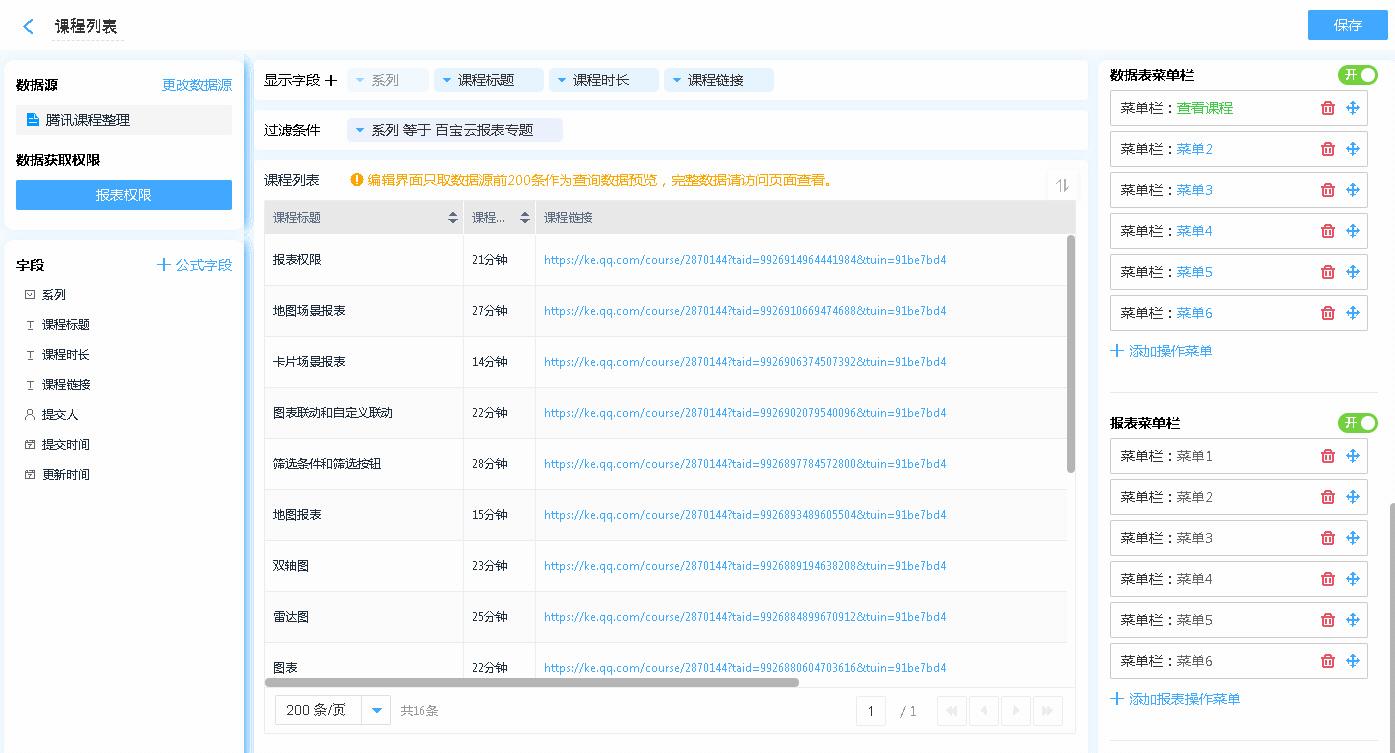Sort by 课程标题 column header arrows
This screenshot has width=1395, height=753.
[453, 218]
